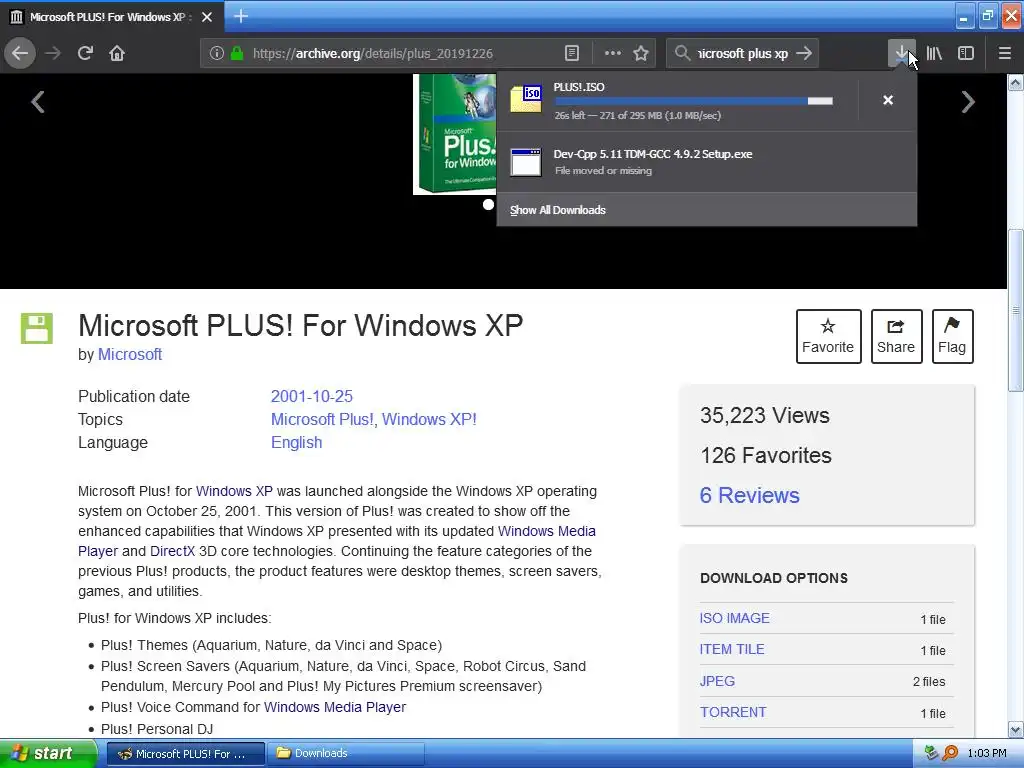Select the white carousel dot indicator
The image size is (1024, 768).
488,204
